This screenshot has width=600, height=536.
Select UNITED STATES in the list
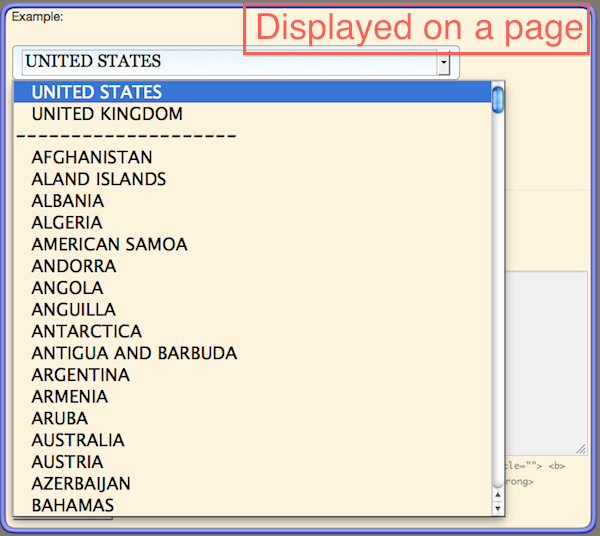click(x=253, y=92)
